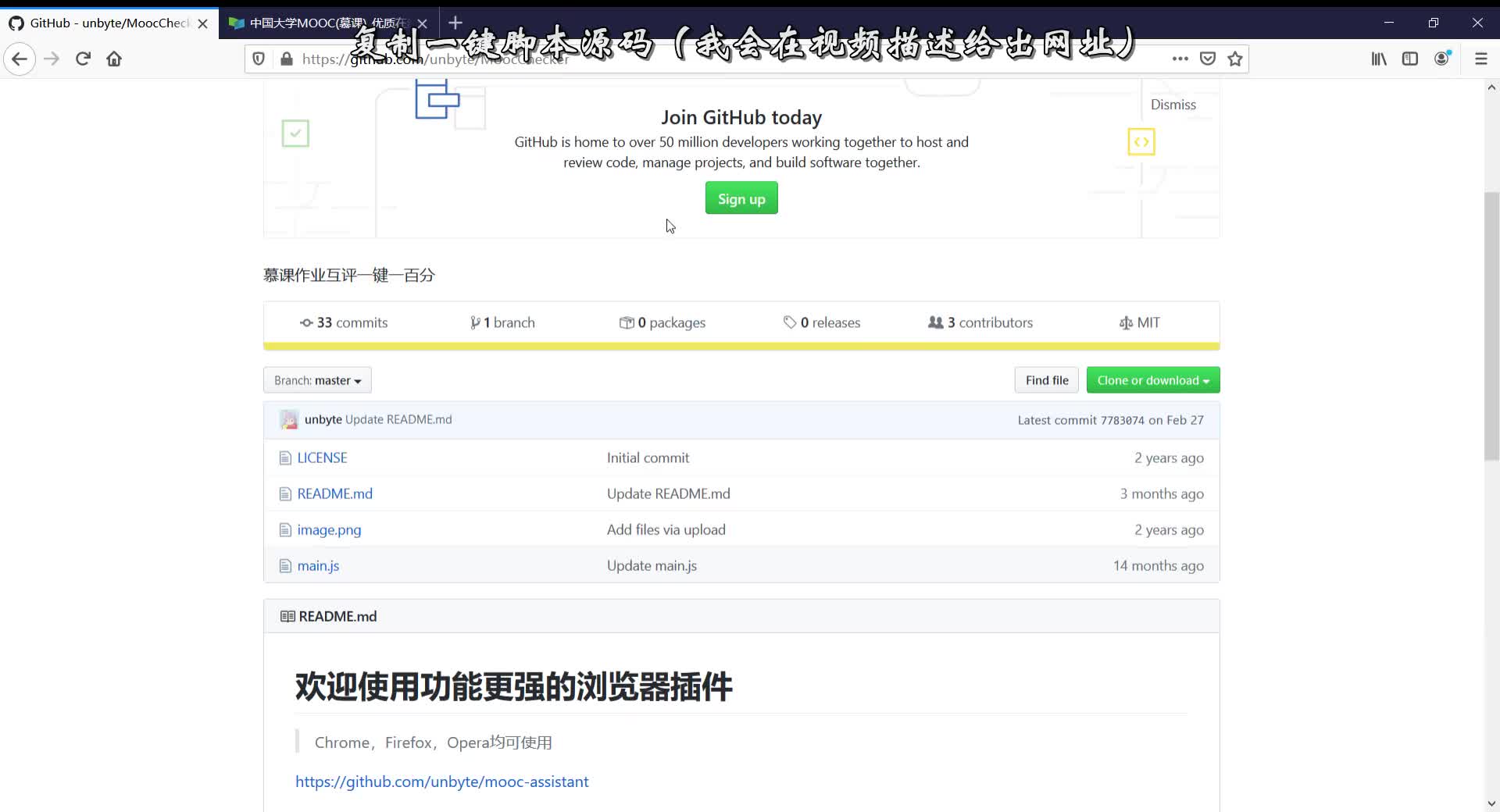Open Update README.md latest commit message
This screenshot has height=812, width=1500.
398,419
